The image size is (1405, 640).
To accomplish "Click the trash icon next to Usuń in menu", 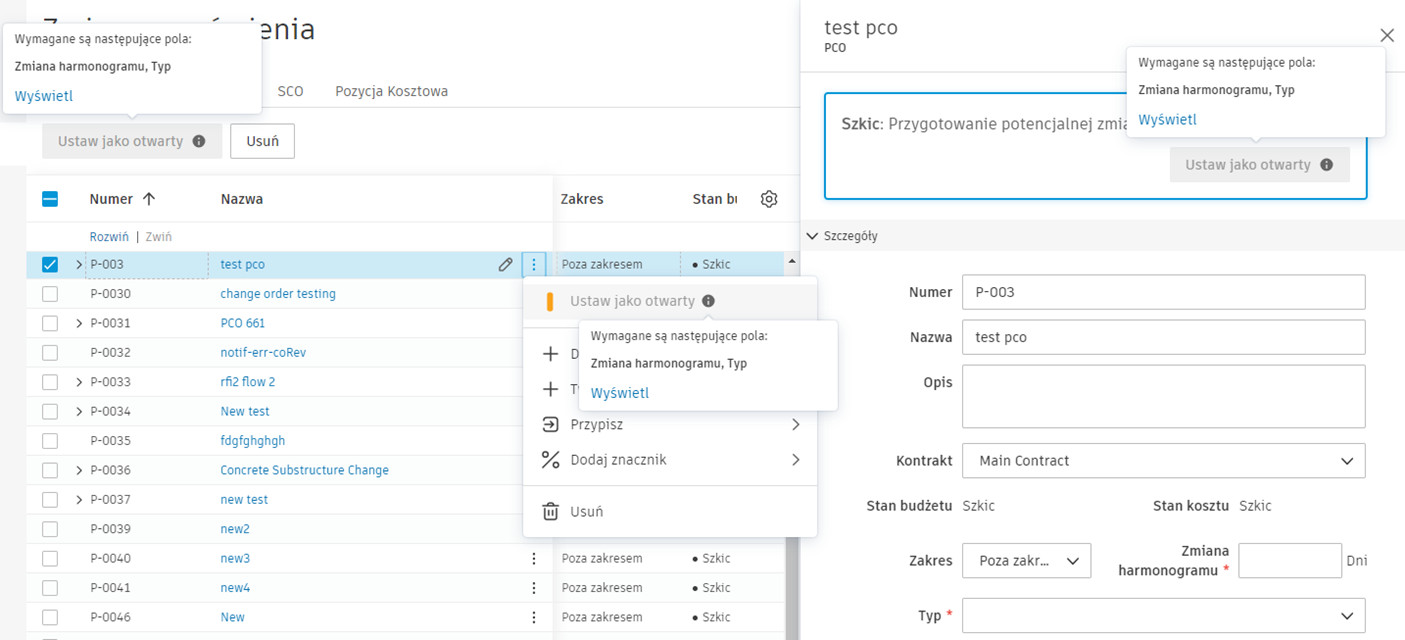I will pos(550,512).
